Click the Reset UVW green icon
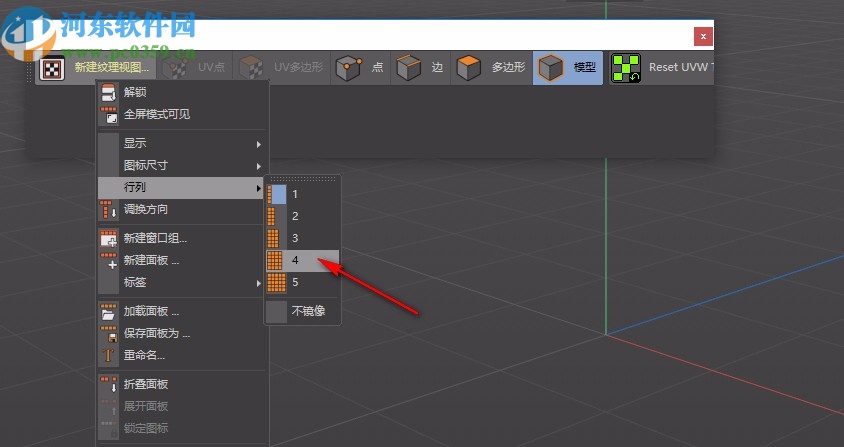 [x=625, y=68]
